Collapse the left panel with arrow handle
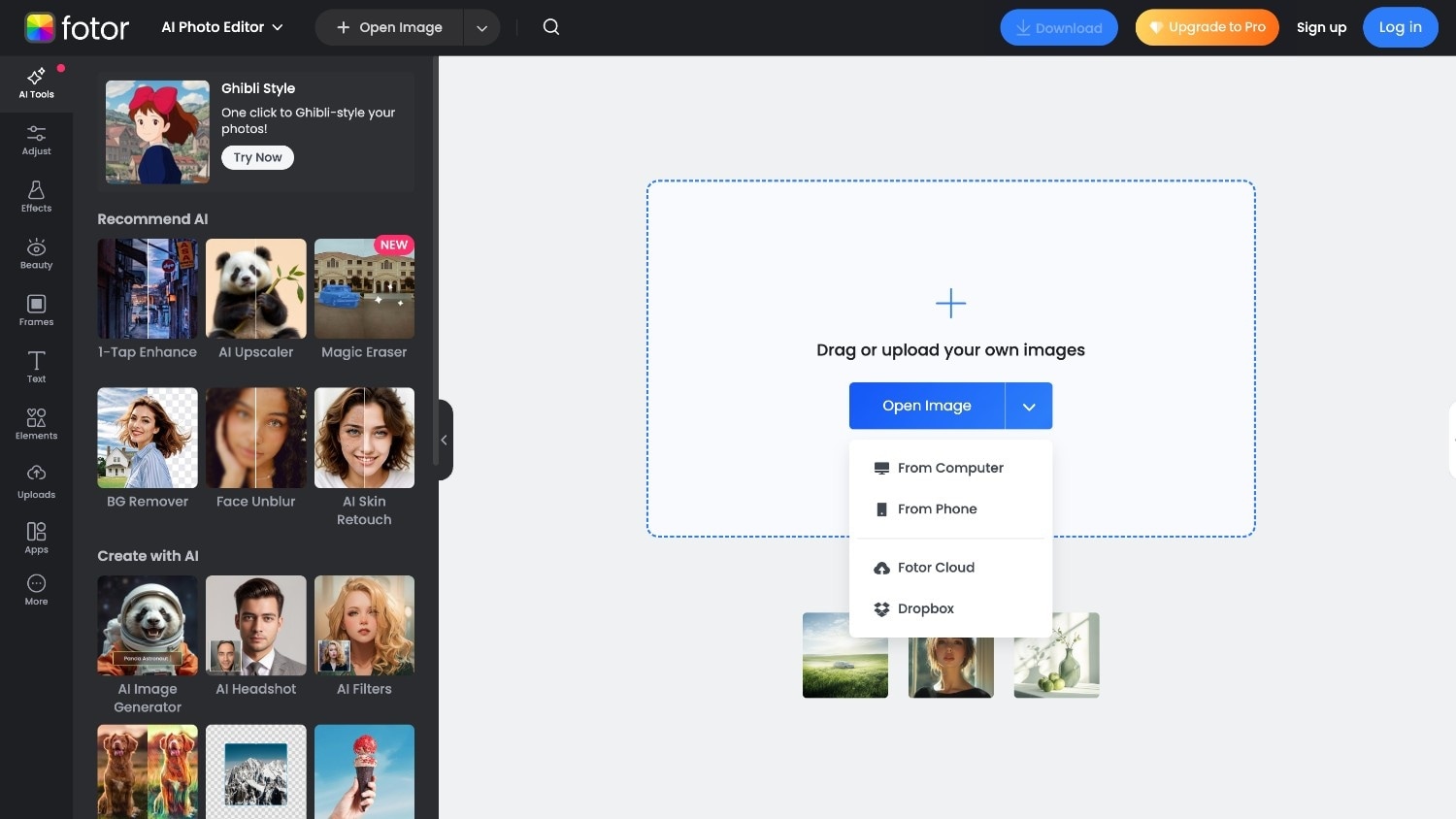This screenshot has width=1456, height=819. click(445, 440)
